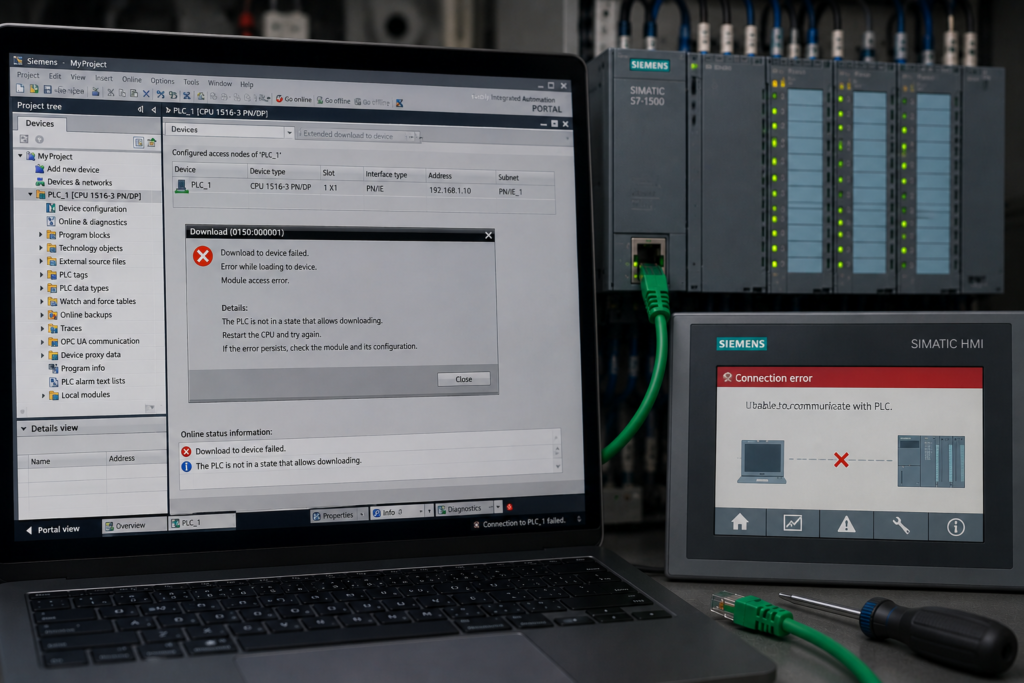This screenshot has height=683, width=1024.
Task: Open the trend chart icon on HMI
Action: pyautogui.click(x=793, y=523)
